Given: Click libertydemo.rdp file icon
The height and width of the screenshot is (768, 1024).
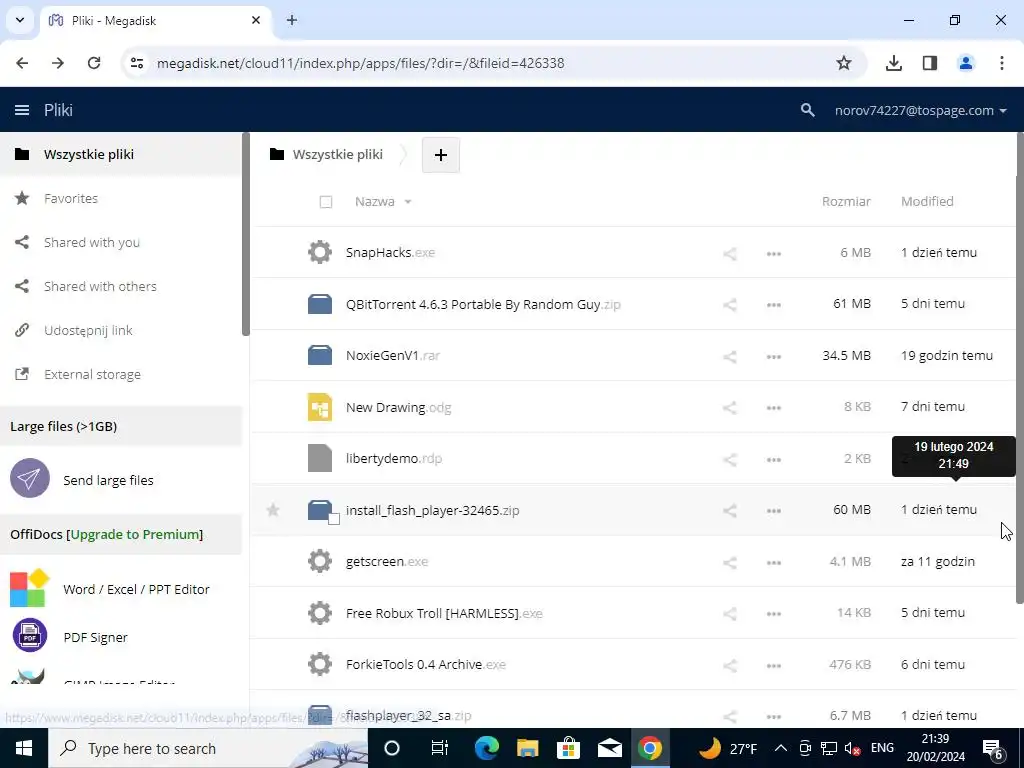Looking at the screenshot, I should coord(320,458).
